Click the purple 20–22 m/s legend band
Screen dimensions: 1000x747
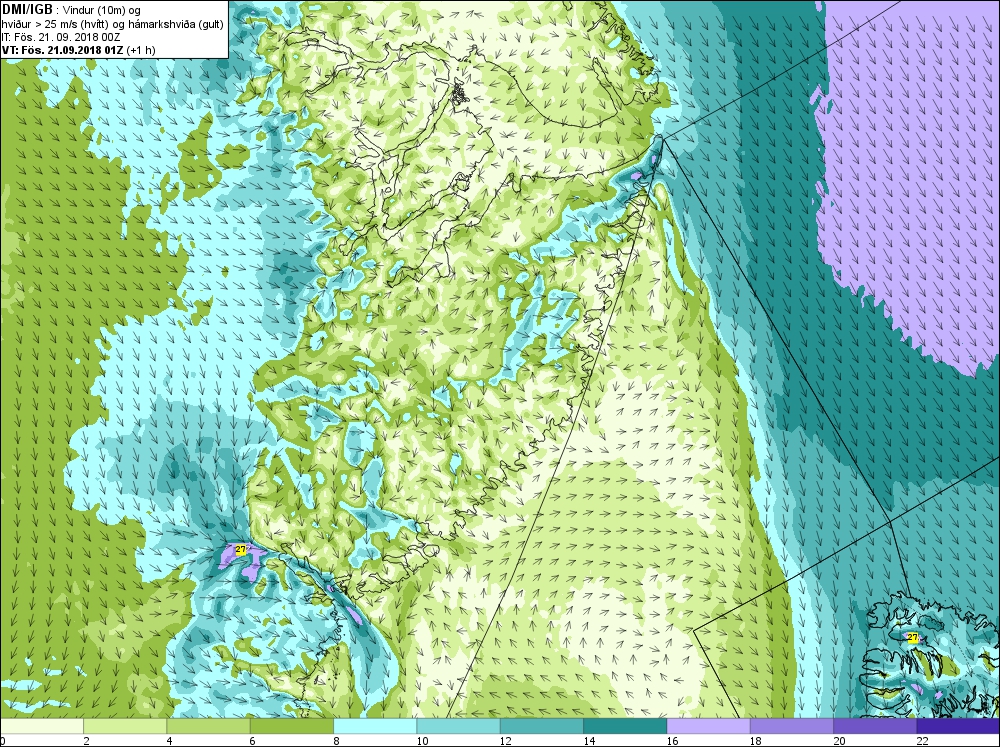tap(875, 727)
